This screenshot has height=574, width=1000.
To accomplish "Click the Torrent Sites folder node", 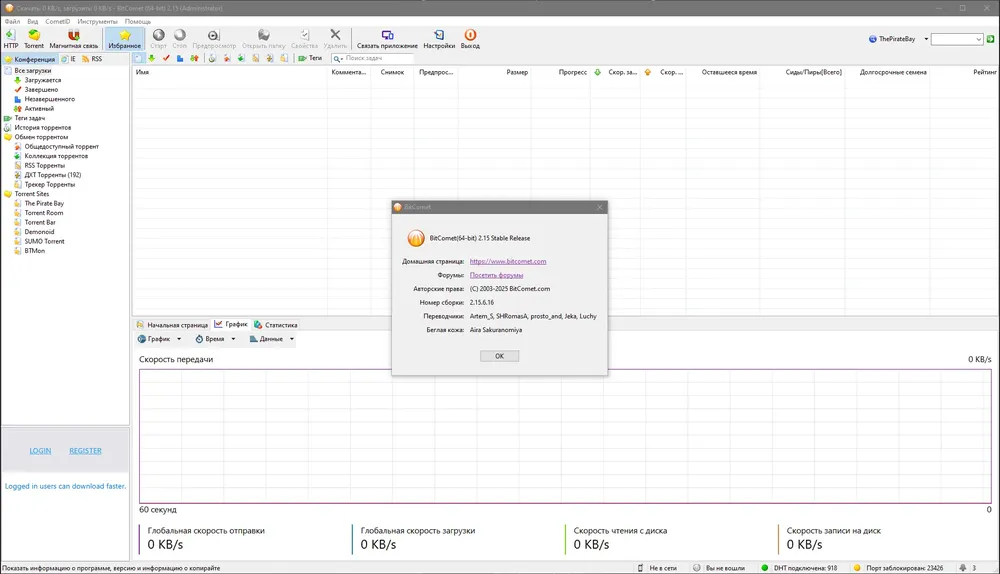I will pos(31,194).
